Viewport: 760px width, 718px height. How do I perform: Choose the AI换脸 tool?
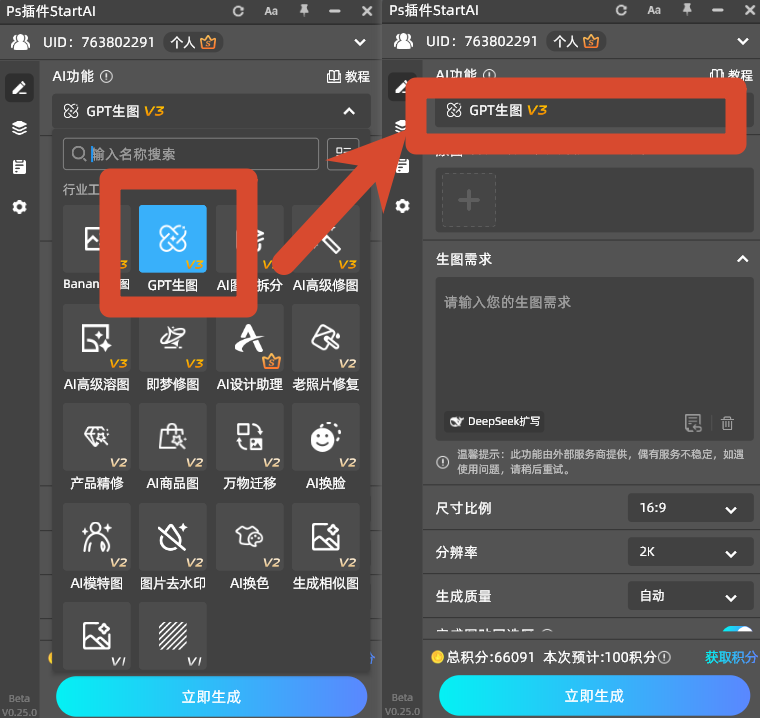[326, 437]
